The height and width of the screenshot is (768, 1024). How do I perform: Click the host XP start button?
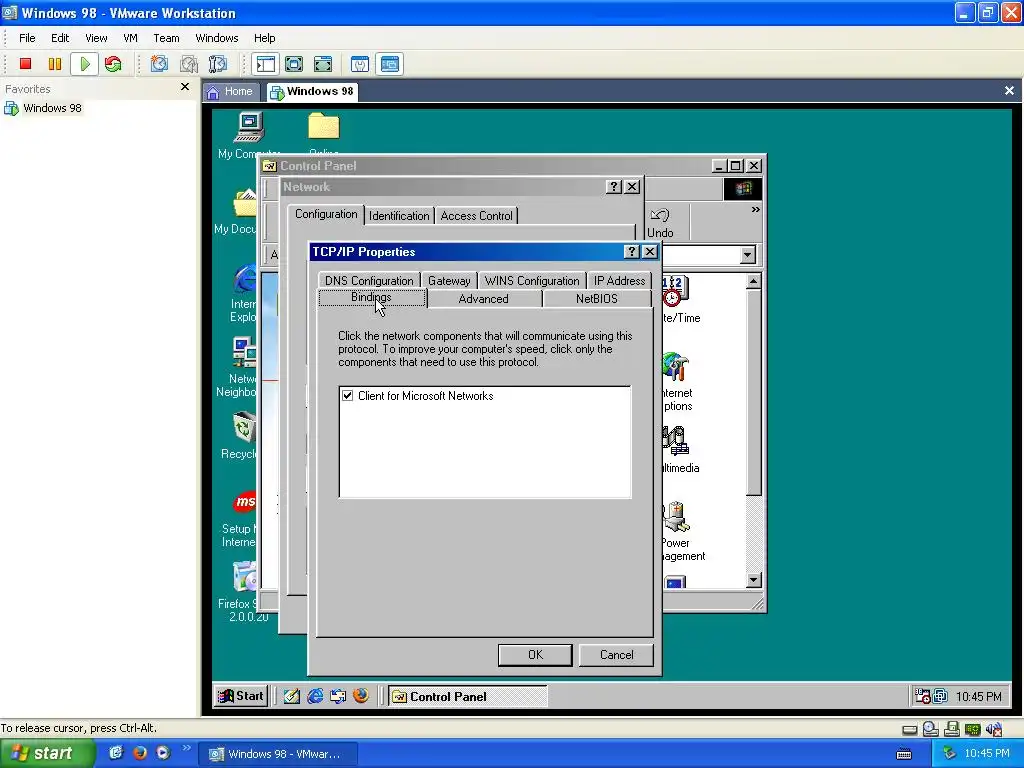[x=47, y=754]
